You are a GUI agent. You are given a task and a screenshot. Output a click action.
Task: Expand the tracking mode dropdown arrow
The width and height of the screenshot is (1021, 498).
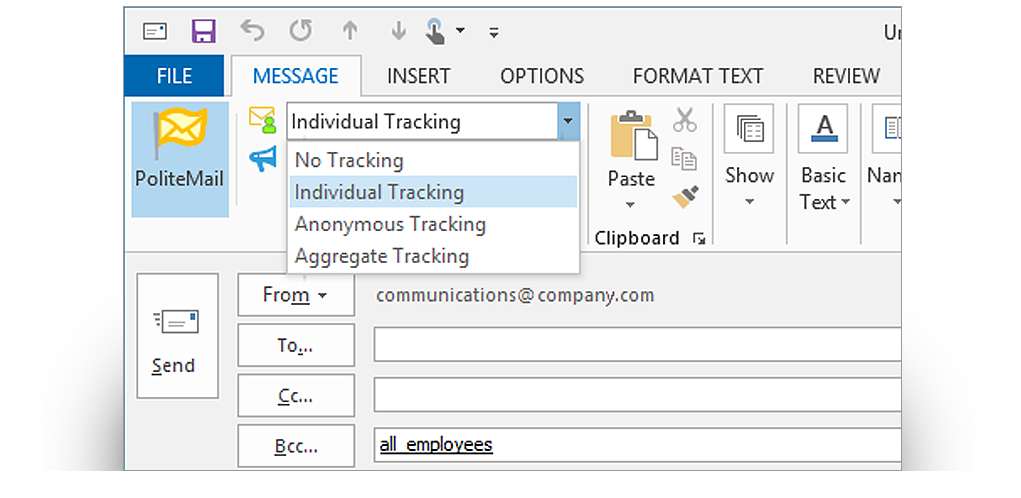click(x=568, y=122)
